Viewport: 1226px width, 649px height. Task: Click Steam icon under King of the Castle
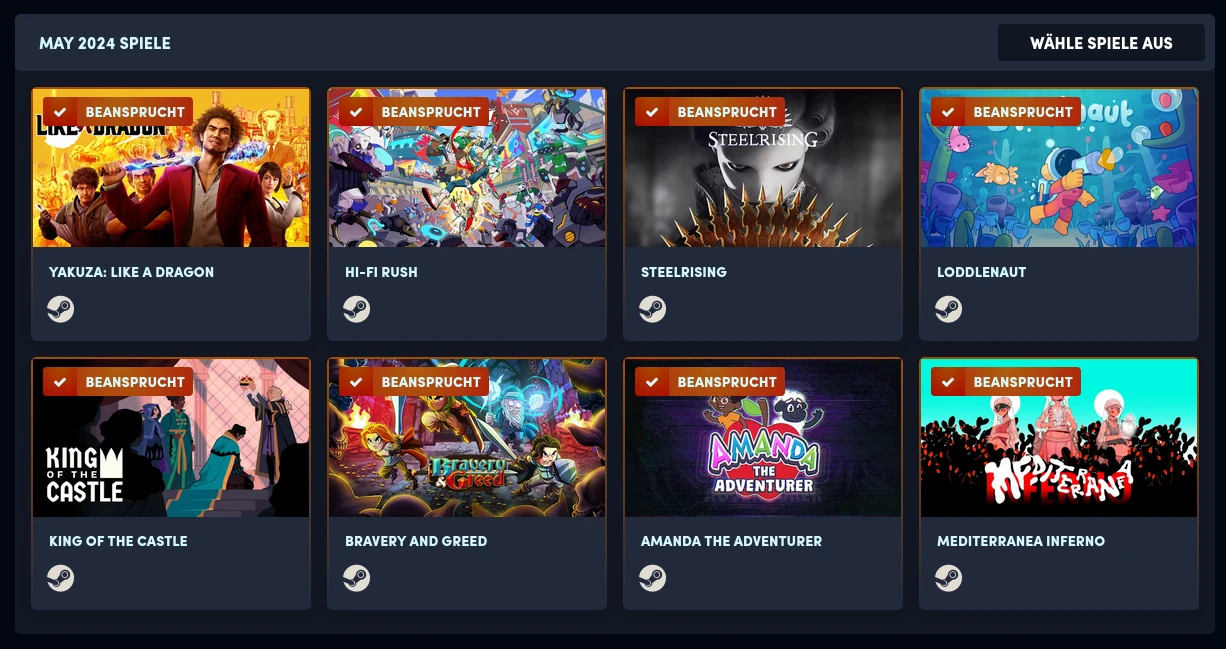click(x=61, y=578)
